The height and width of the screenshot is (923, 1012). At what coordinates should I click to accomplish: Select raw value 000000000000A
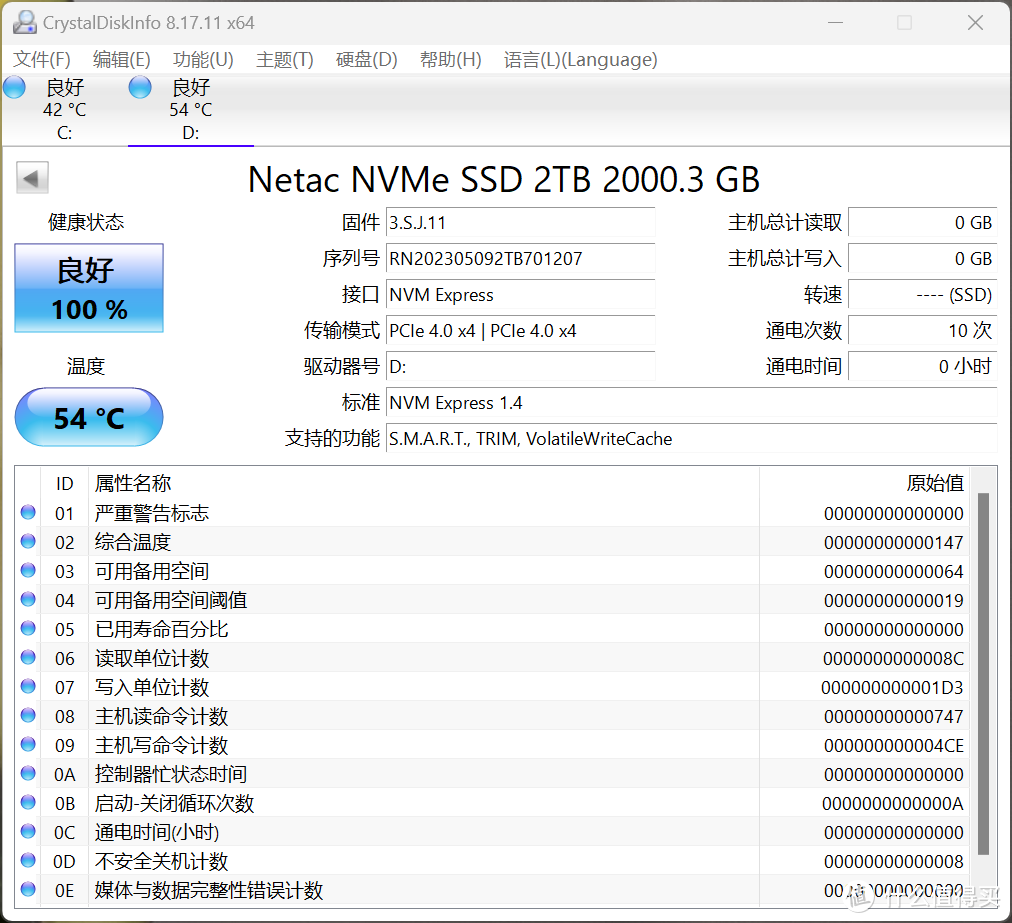coord(893,804)
